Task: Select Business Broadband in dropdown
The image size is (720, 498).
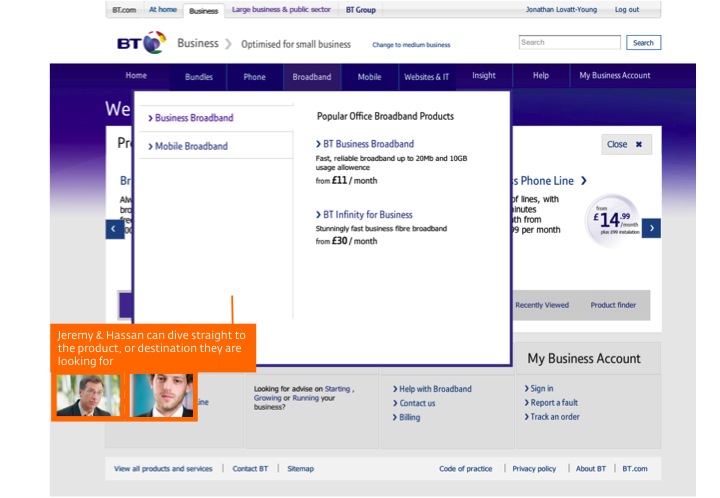Action: [194, 118]
